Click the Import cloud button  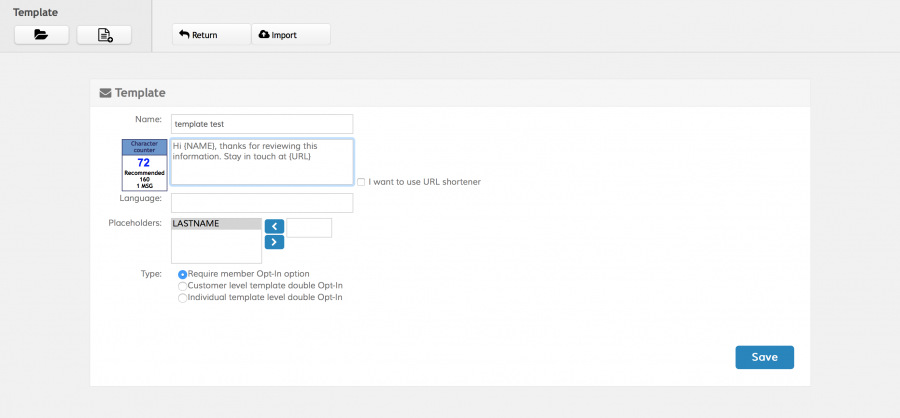pyautogui.click(x=290, y=35)
